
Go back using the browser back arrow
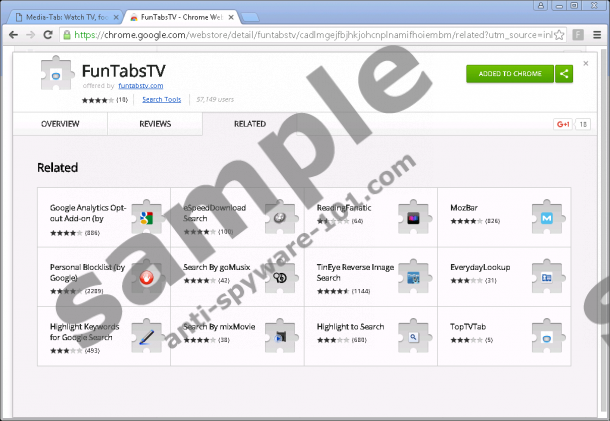tap(11, 33)
